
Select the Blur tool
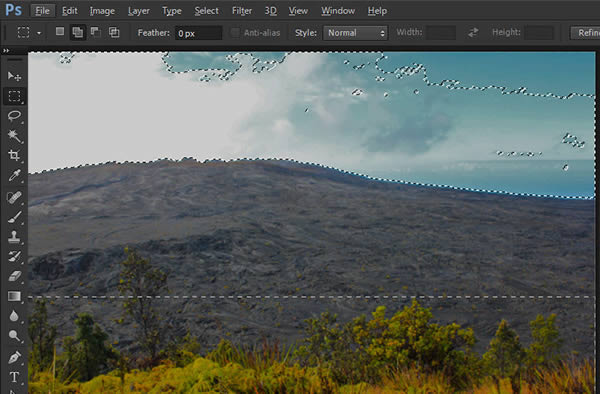coord(14,316)
